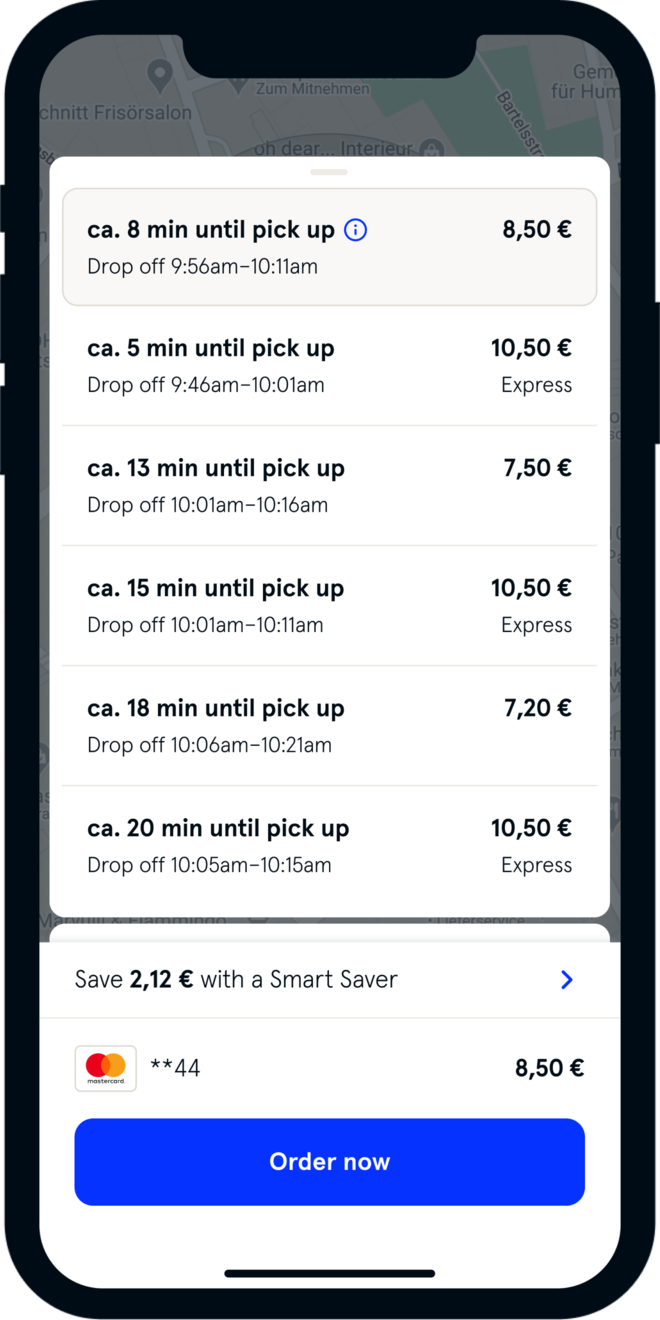The image size is (660, 1320).
Task: Open the Mastercard payment method icon
Action: tap(105, 1067)
